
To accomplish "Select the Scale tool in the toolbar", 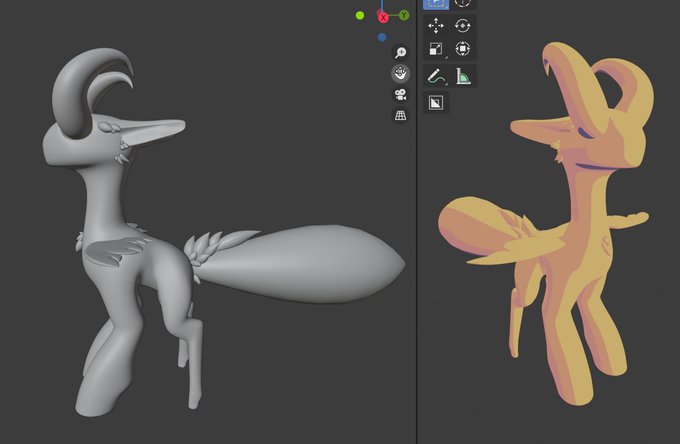I will pyautogui.click(x=436, y=49).
